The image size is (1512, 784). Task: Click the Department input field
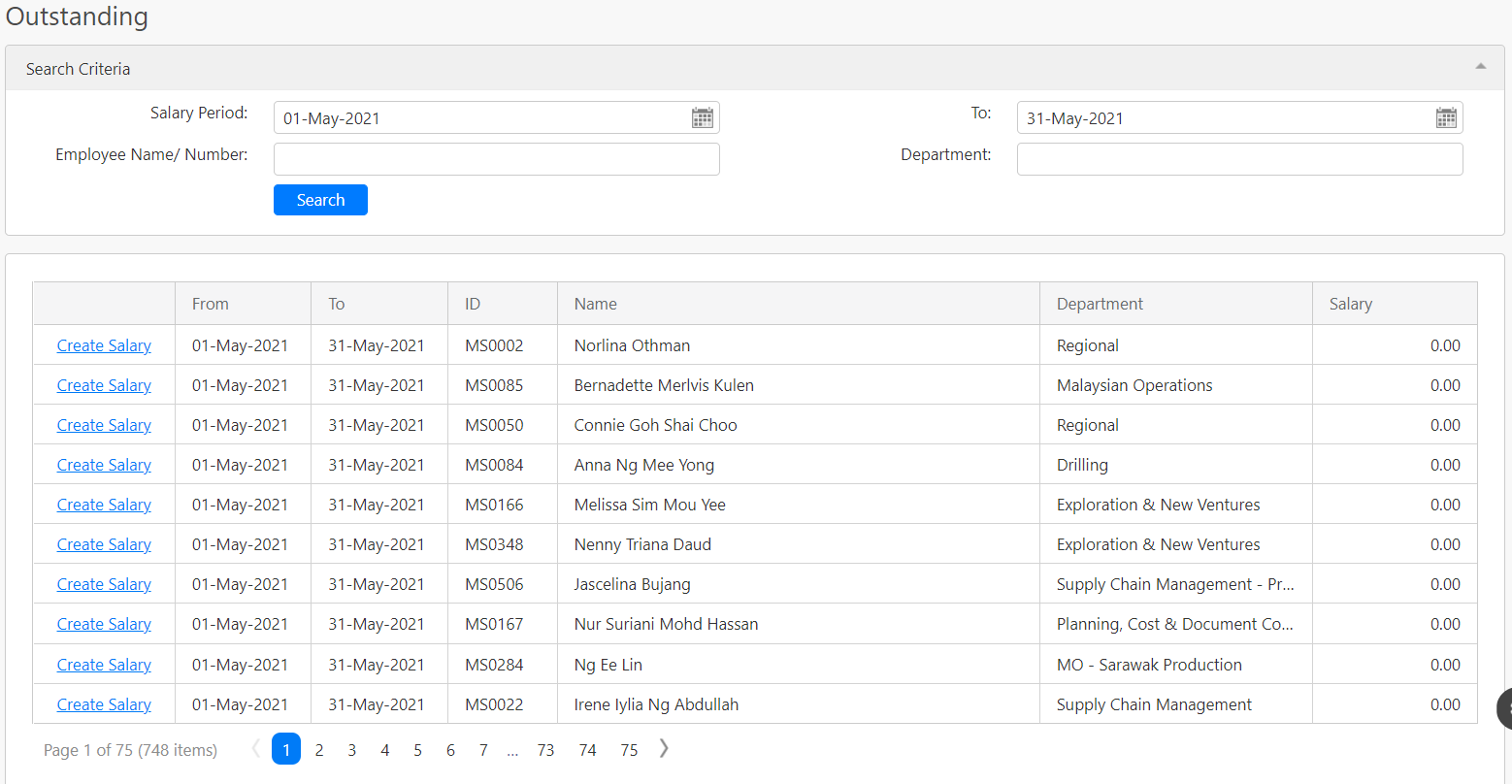click(x=1240, y=159)
